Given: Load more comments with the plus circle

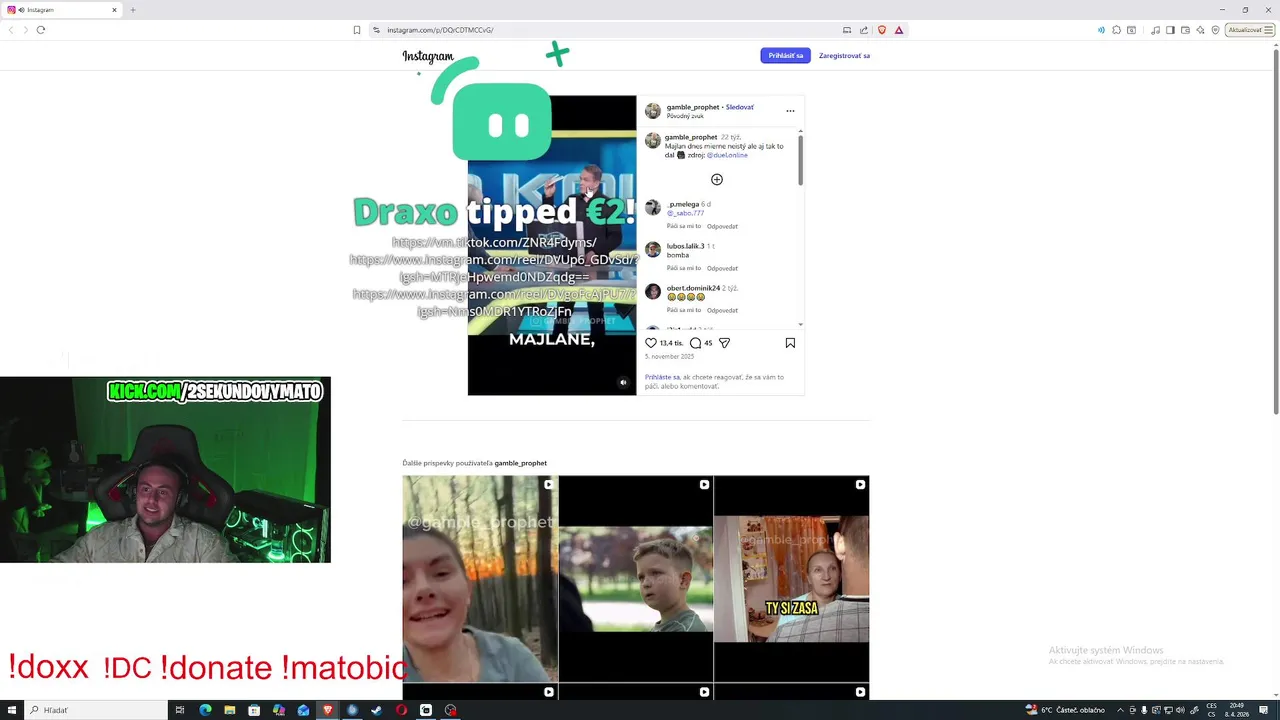Looking at the screenshot, I should click(717, 180).
